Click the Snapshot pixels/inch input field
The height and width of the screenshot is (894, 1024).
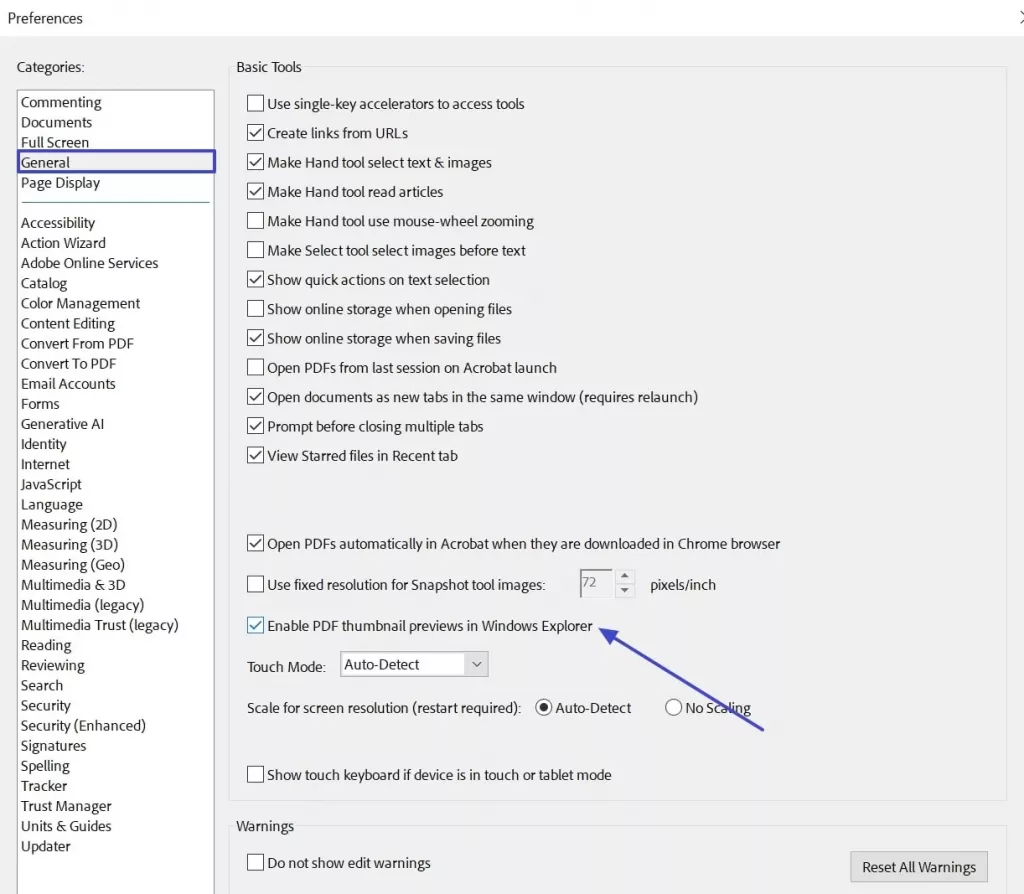point(597,583)
